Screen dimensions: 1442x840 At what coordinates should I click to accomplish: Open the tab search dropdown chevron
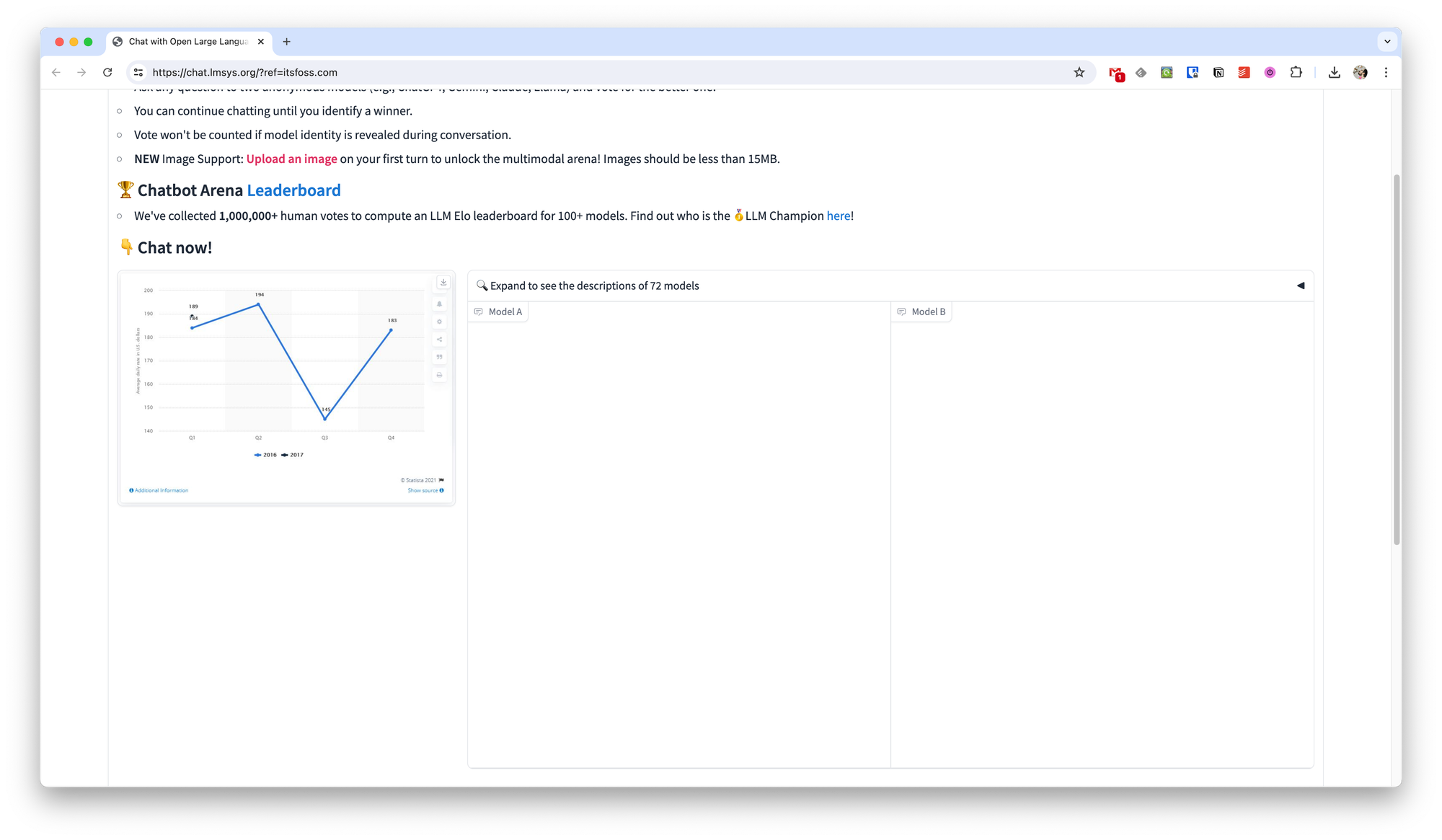(1387, 42)
